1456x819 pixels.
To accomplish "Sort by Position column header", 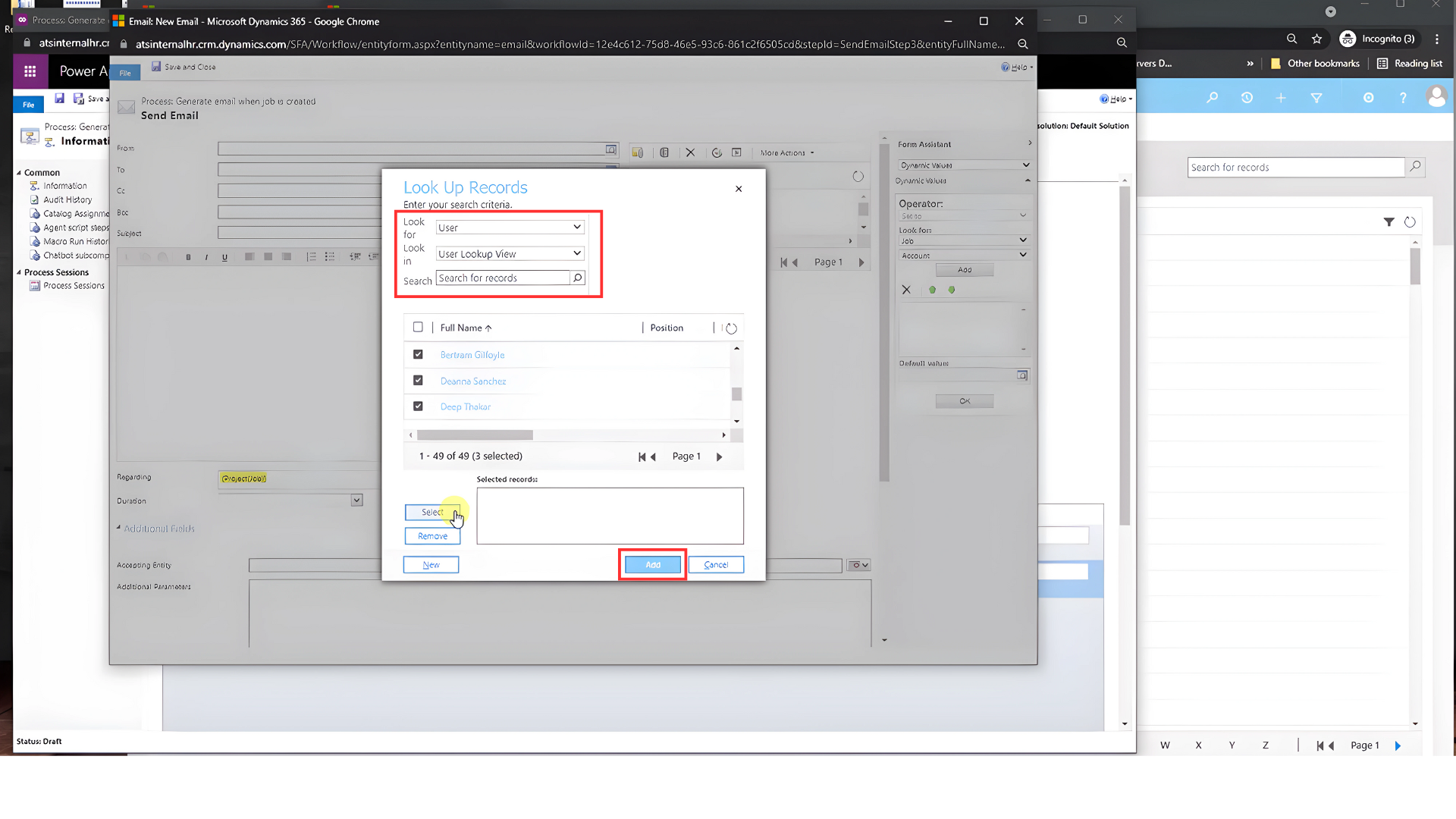I will (667, 328).
